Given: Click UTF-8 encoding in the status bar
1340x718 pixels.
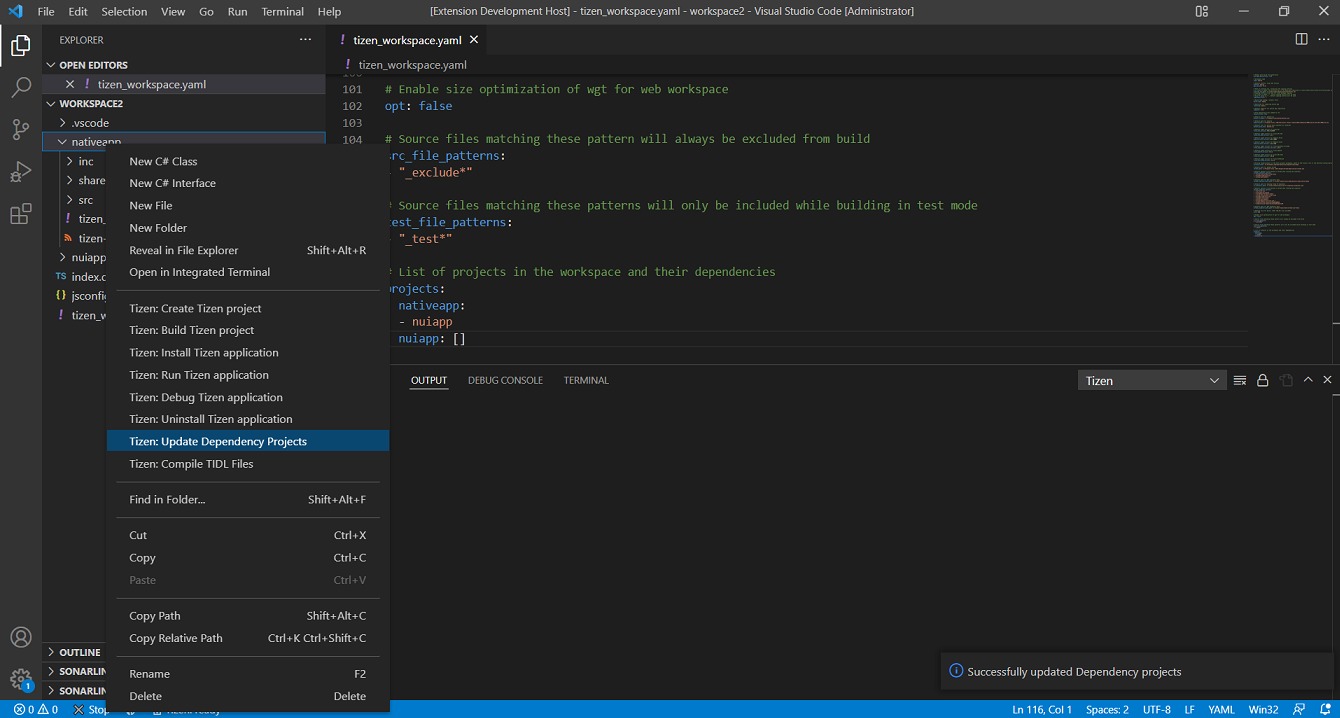Looking at the screenshot, I should [x=1156, y=708].
